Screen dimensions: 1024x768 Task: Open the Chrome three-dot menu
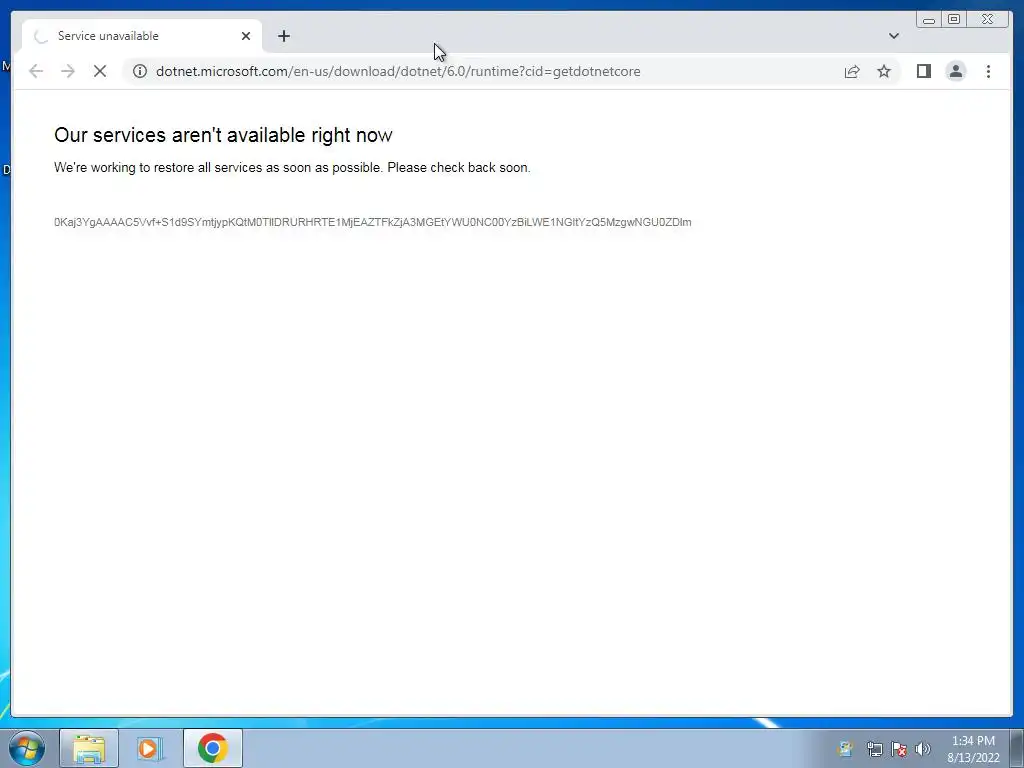(988, 71)
